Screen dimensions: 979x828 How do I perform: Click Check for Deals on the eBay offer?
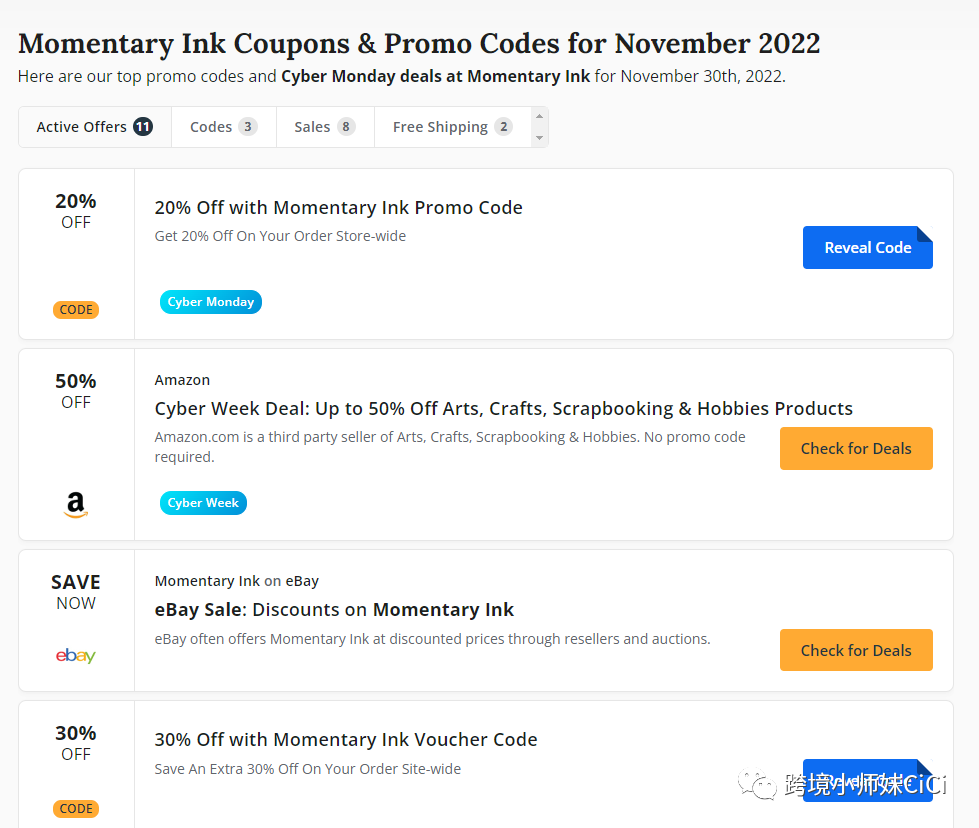tap(856, 650)
